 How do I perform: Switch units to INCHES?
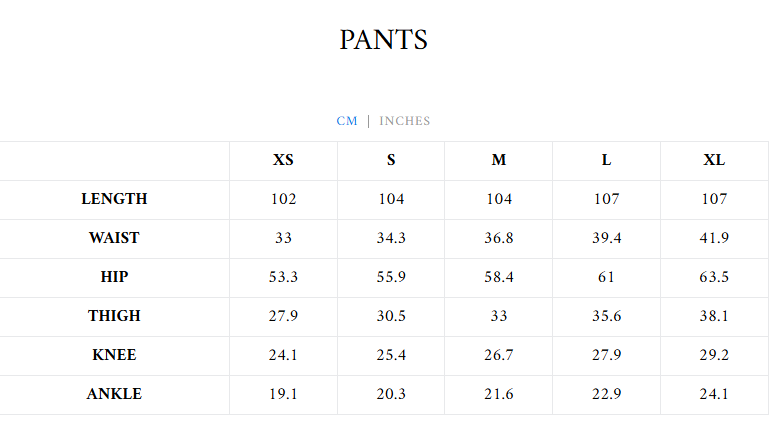pos(404,121)
